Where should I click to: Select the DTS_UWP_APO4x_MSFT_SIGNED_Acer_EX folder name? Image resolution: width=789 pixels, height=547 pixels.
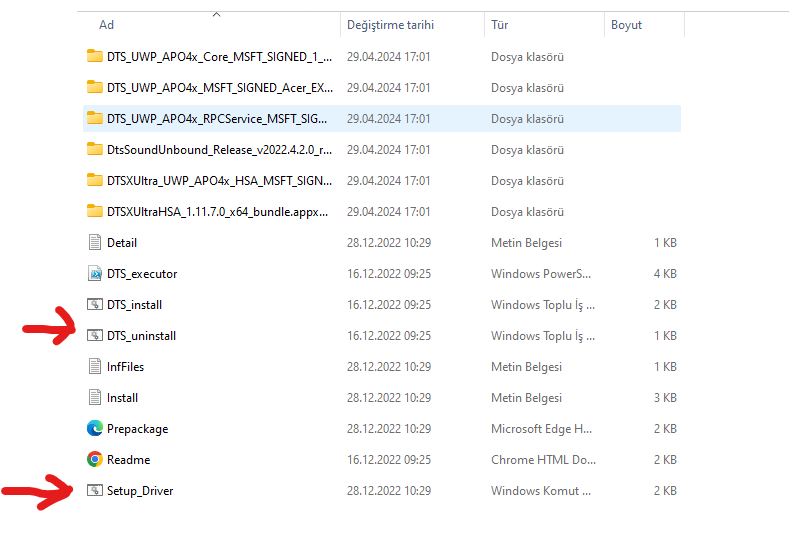[x=220, y=88]
